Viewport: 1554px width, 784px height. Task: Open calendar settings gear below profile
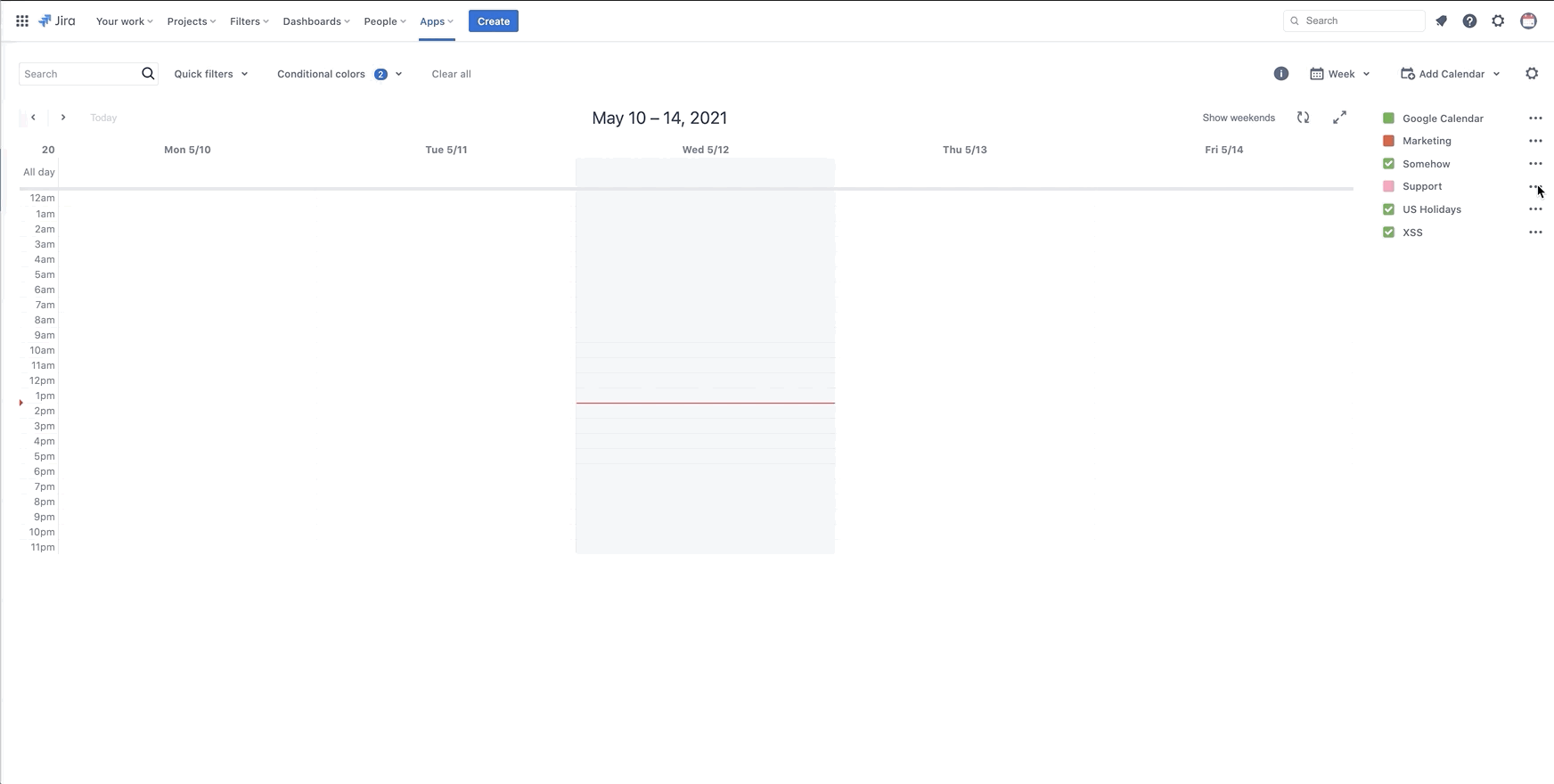[x=1532, y=74]
